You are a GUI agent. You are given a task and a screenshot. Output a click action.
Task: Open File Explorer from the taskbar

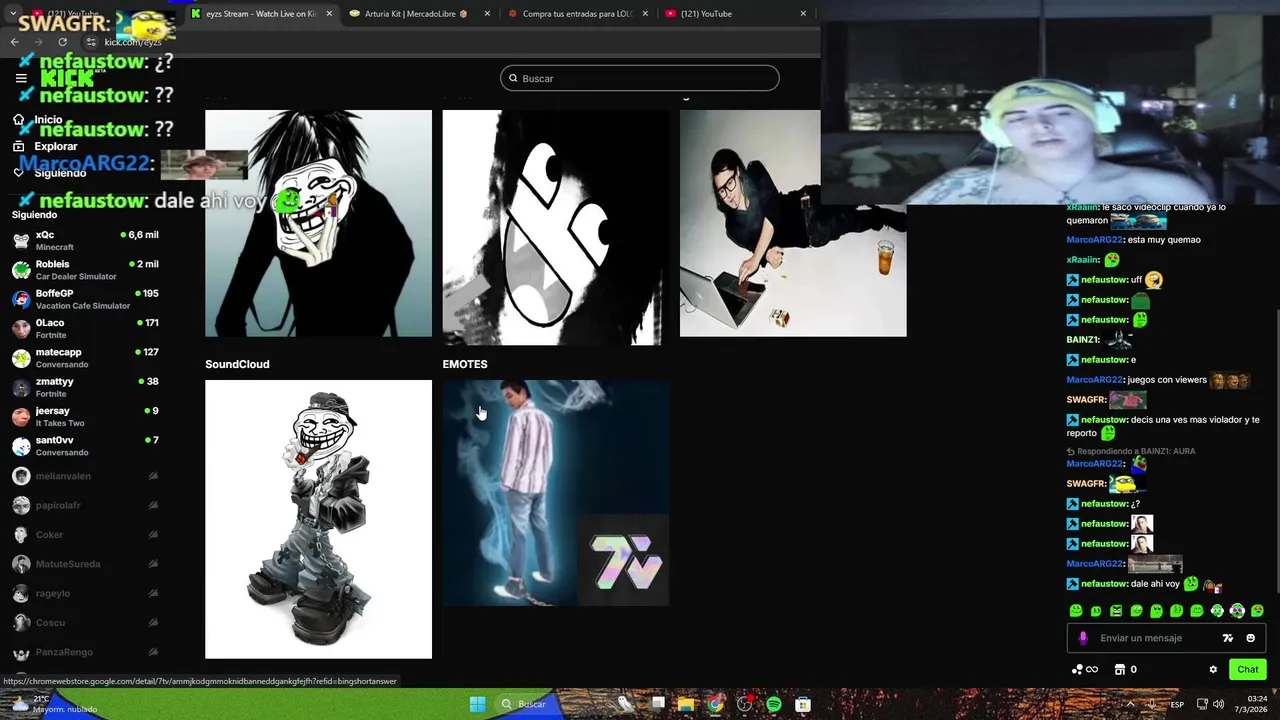pyautogui.click(x=685, y=705)
